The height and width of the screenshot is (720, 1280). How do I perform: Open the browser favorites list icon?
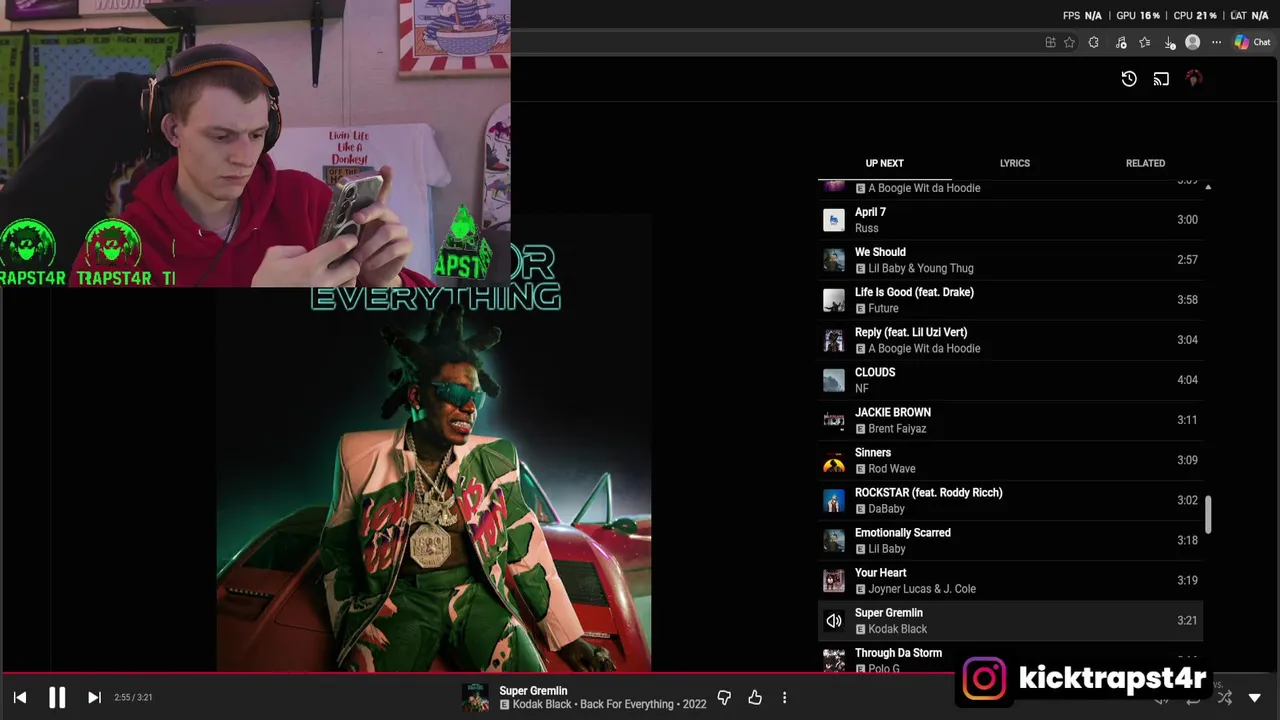(1145, 42)
